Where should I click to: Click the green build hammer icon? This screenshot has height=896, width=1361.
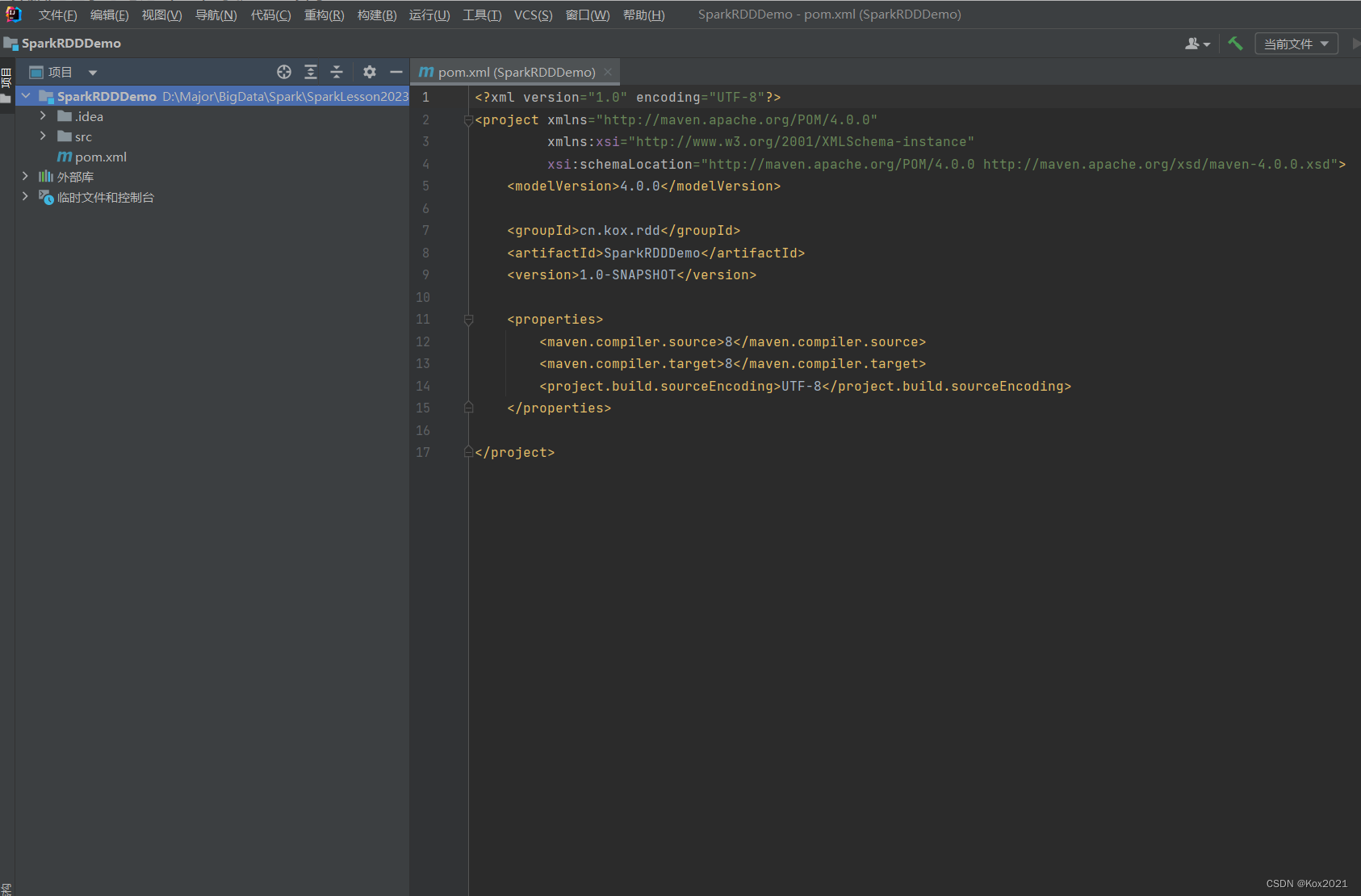pos(1235,44)
